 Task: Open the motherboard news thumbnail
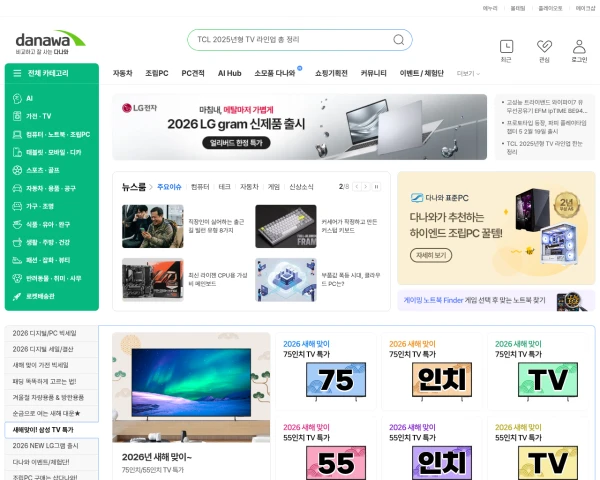[x=153, y=280]
